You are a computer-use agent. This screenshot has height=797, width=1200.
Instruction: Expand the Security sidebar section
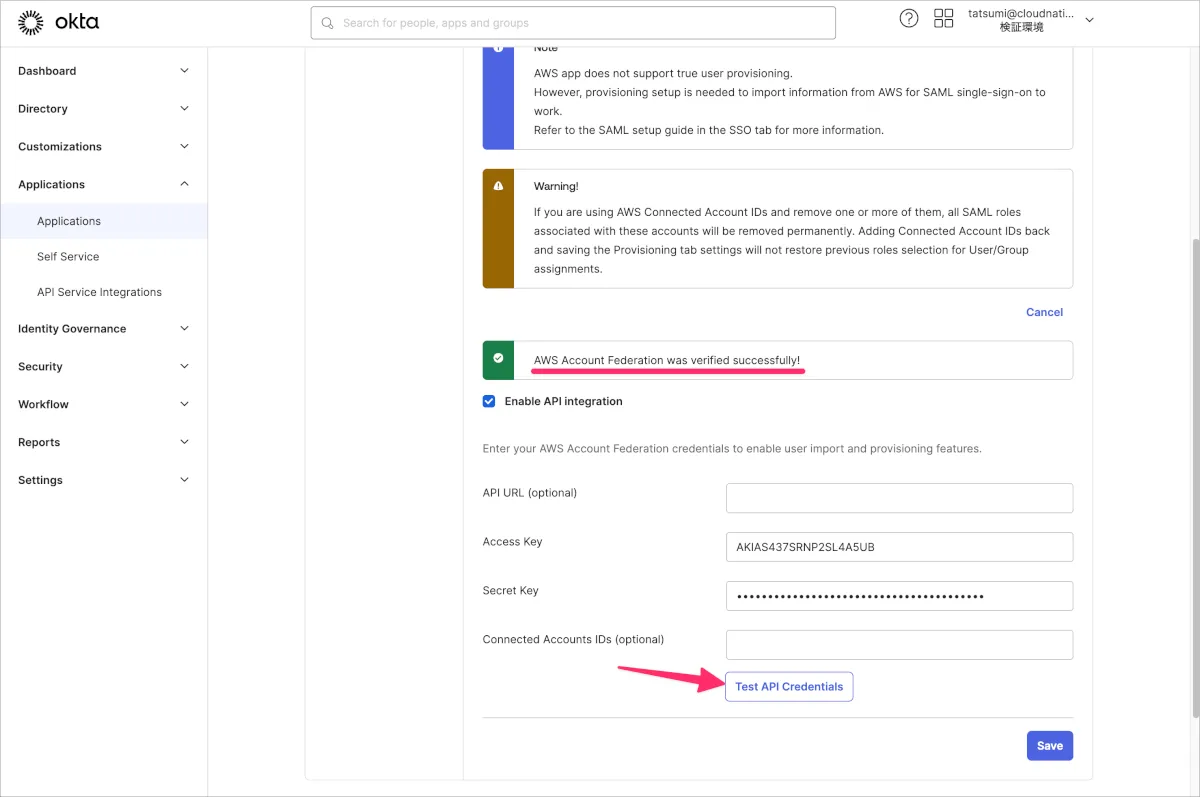[x=103, y=367]
